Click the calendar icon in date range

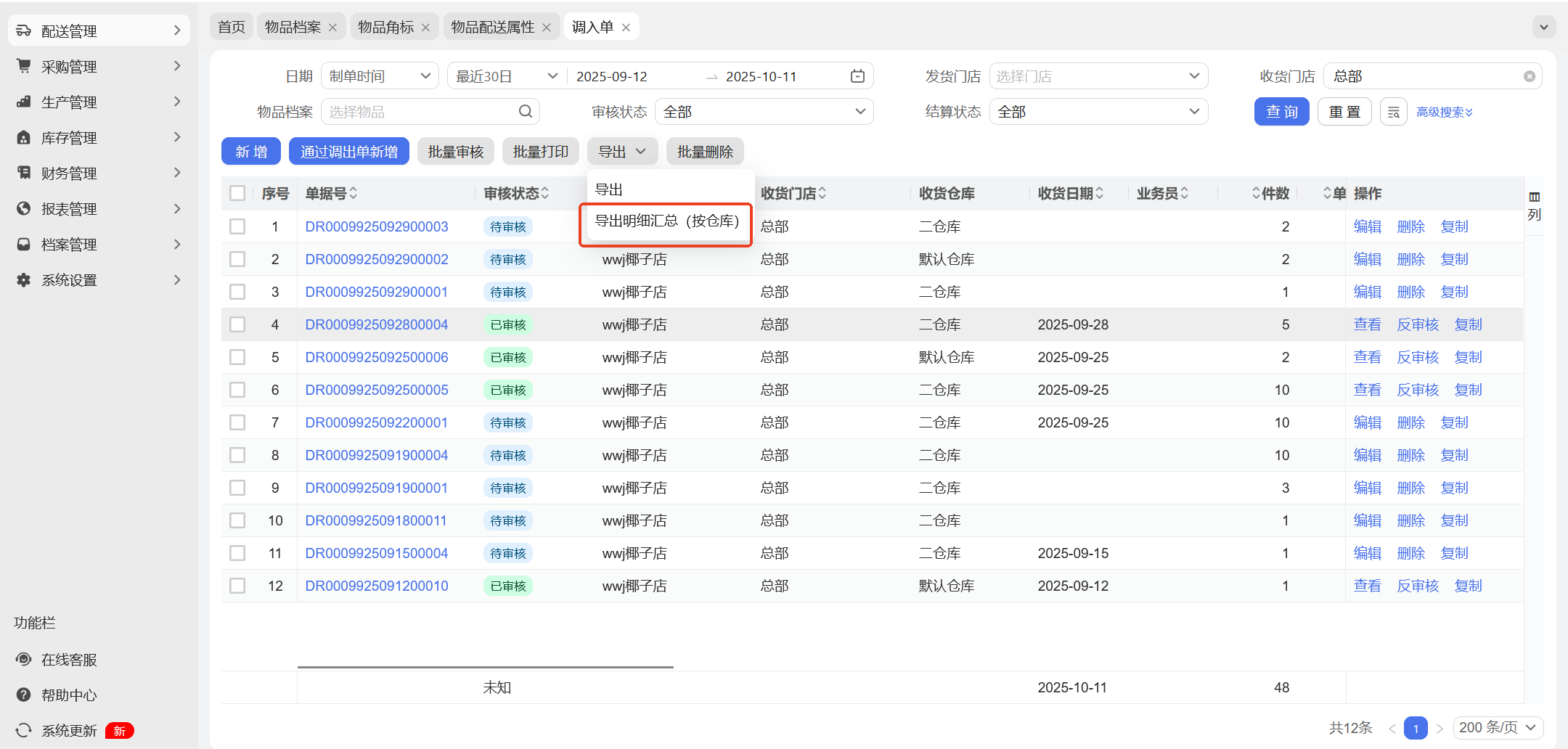tap(857, 76)
